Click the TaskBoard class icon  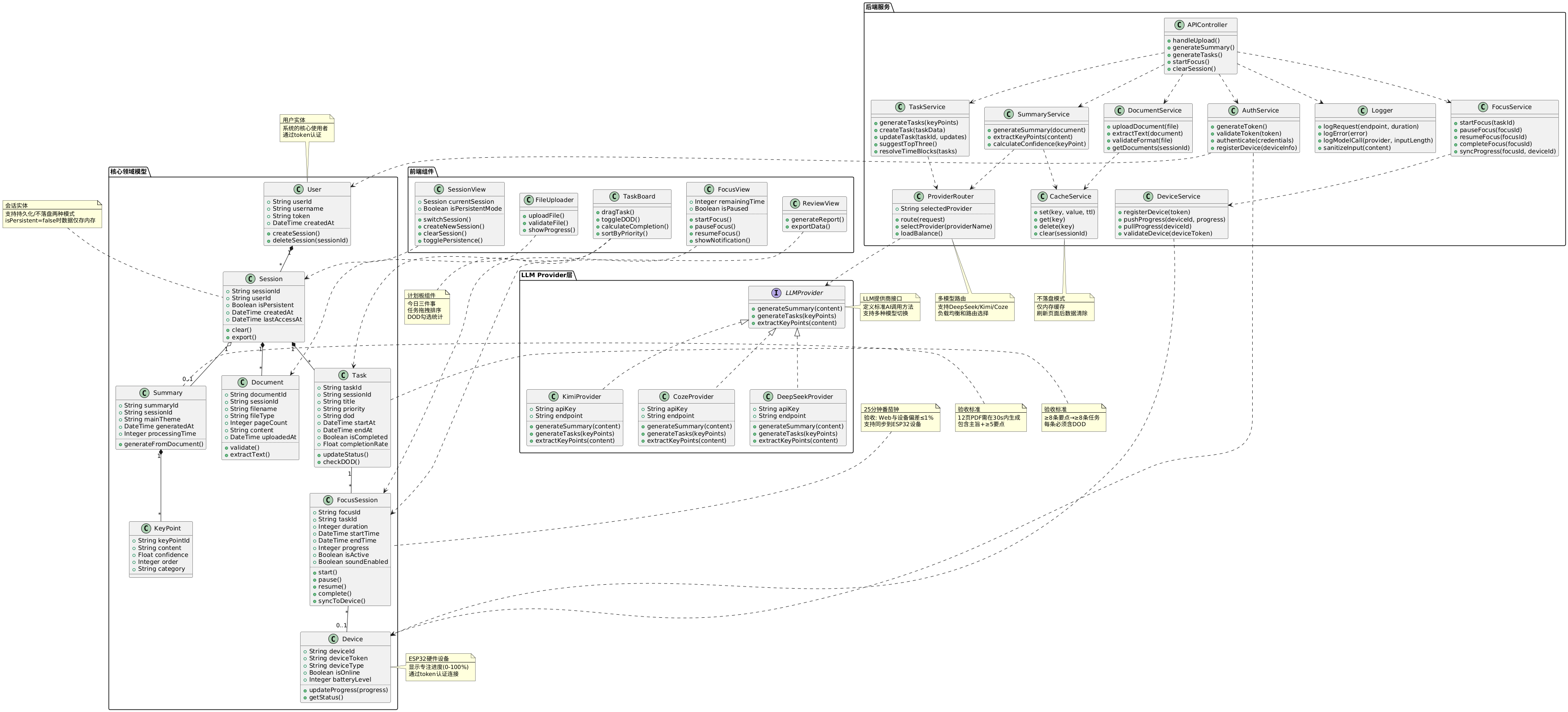(x=614, y=196)
